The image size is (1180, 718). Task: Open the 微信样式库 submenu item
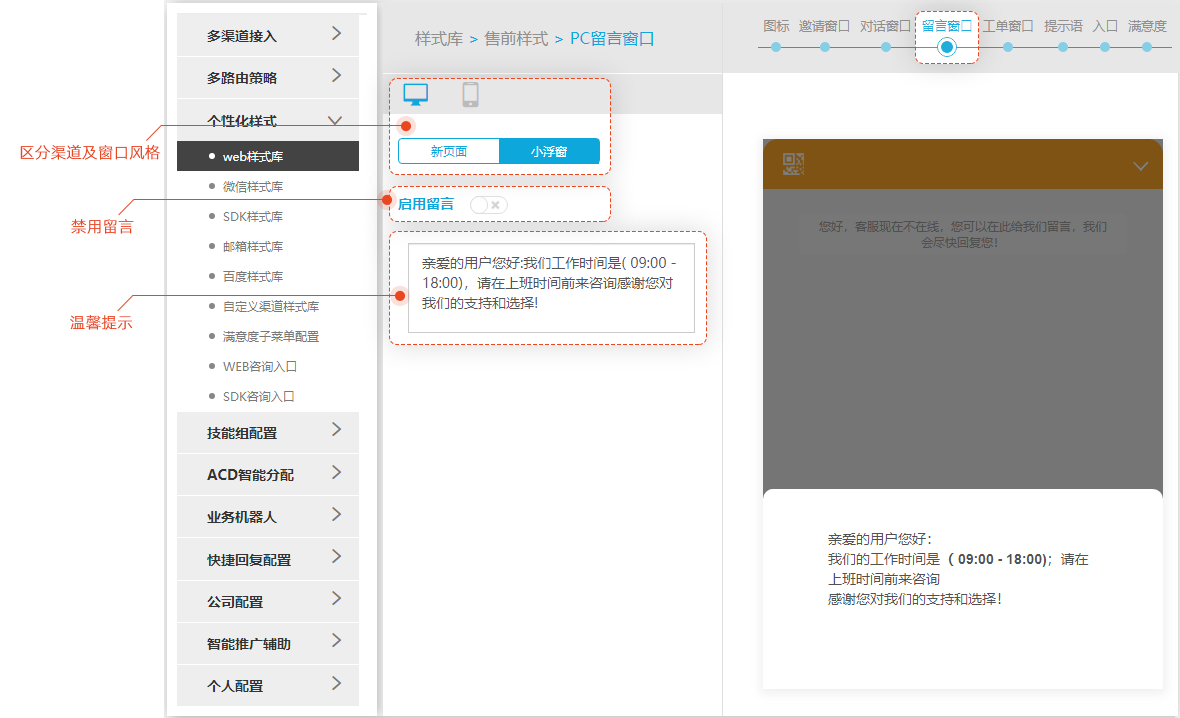click(252, 186)
